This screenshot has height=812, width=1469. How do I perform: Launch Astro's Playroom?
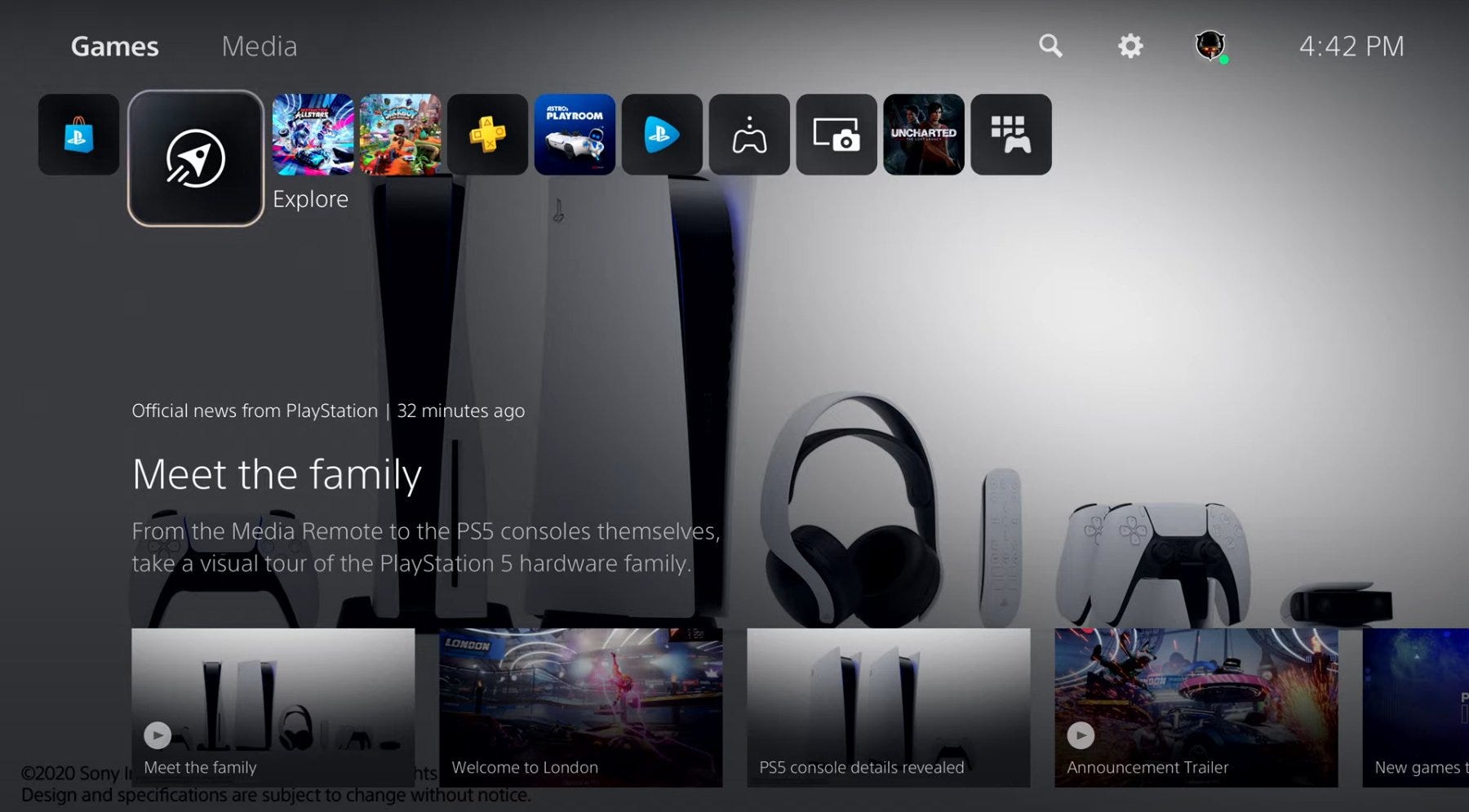pos(575,135)
